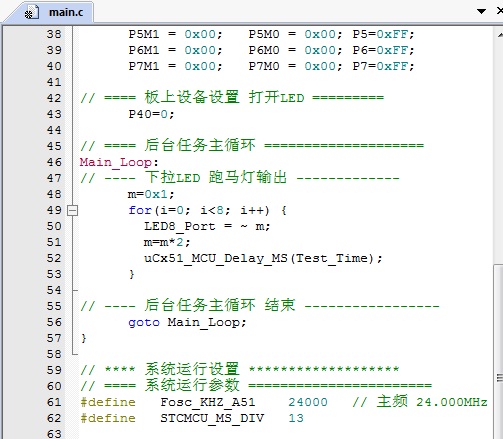Screen dimensions: 503x439
Task: Click the closing brace on line 57
Action: (83, 338)
